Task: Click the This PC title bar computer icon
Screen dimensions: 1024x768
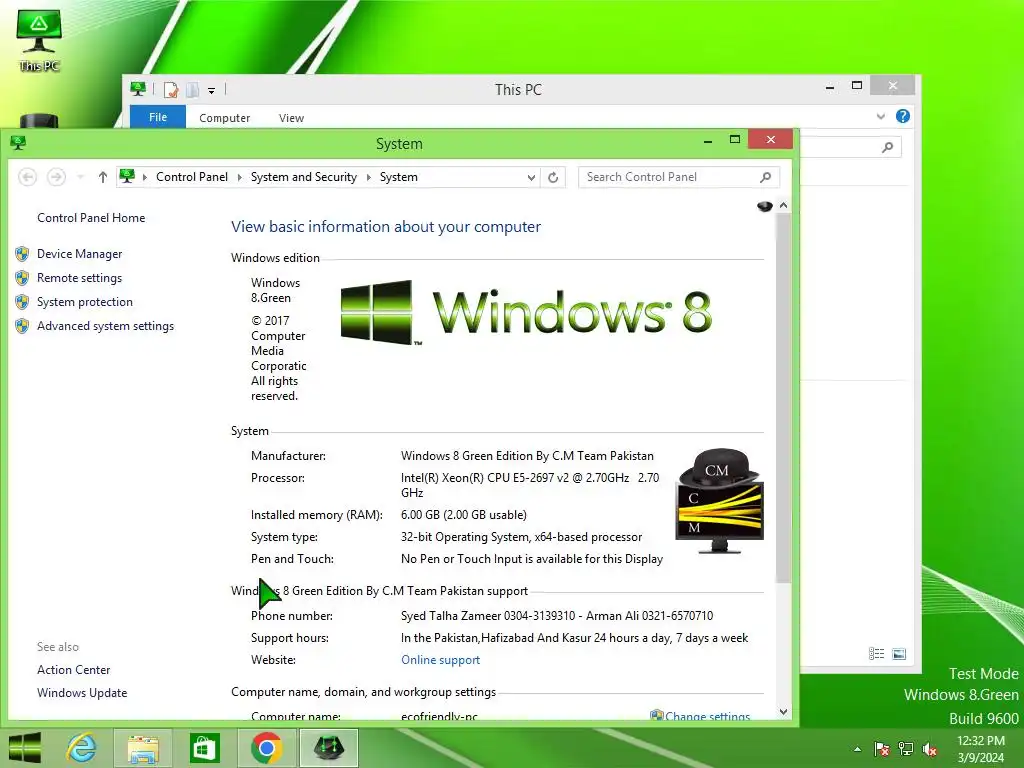Action: click(x=138, y=88)
